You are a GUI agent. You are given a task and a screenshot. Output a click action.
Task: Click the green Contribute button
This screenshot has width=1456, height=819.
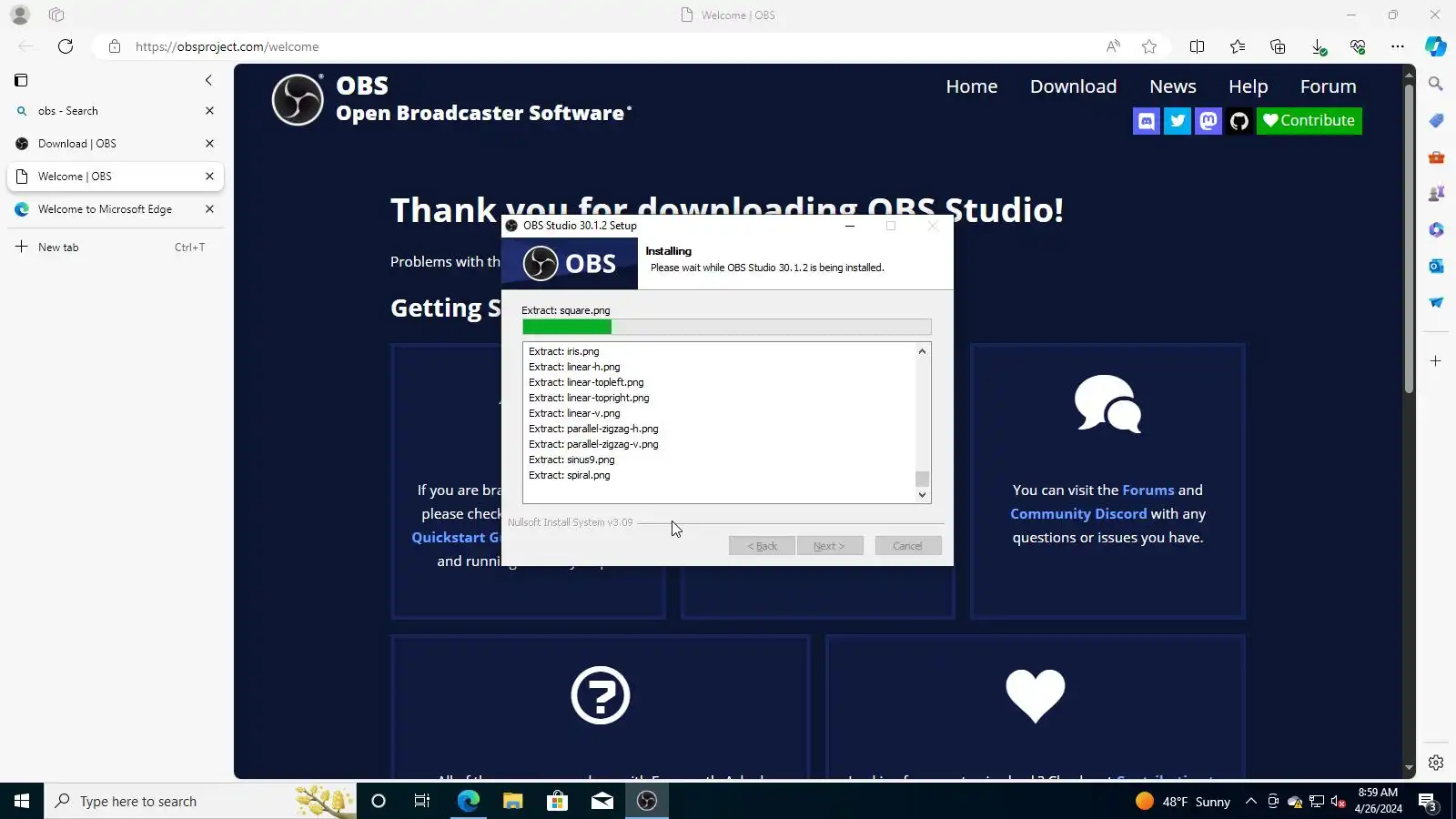click(1309, 121)
